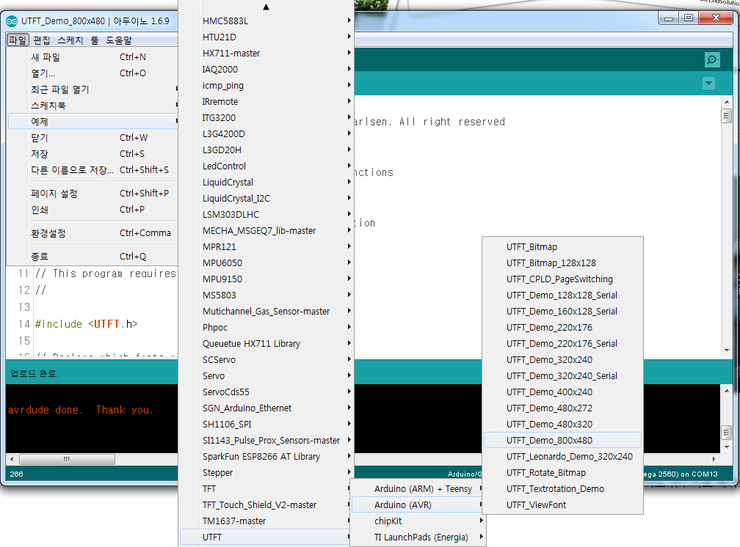Viewport: 740px width, 547px height.
Task: Select 인쇄 menu entry
Action: (93, 210)
